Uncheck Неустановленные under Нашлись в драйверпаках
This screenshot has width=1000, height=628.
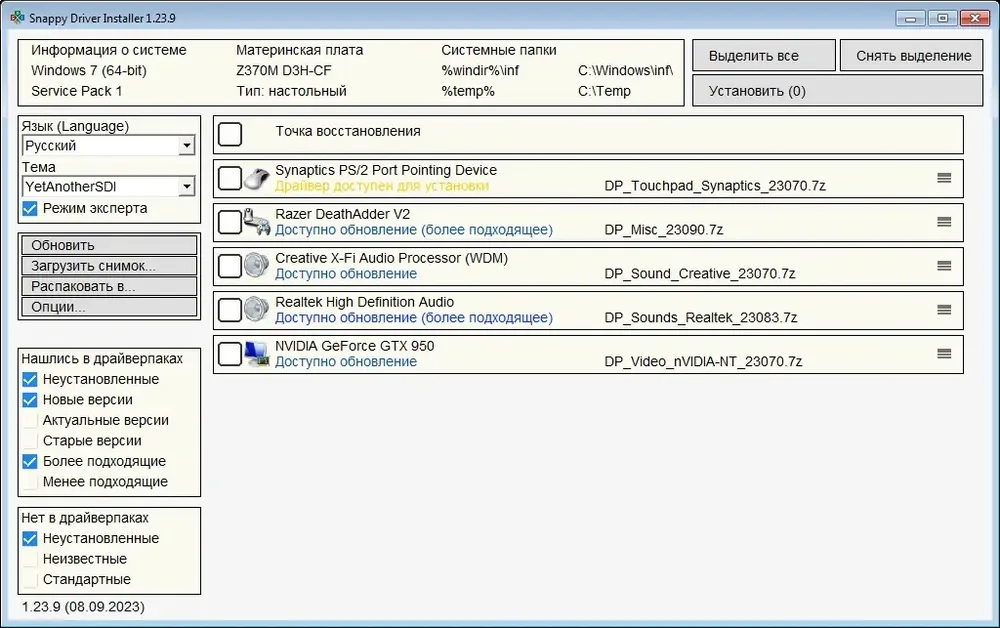pyautogui.click(x=30, y=379)
